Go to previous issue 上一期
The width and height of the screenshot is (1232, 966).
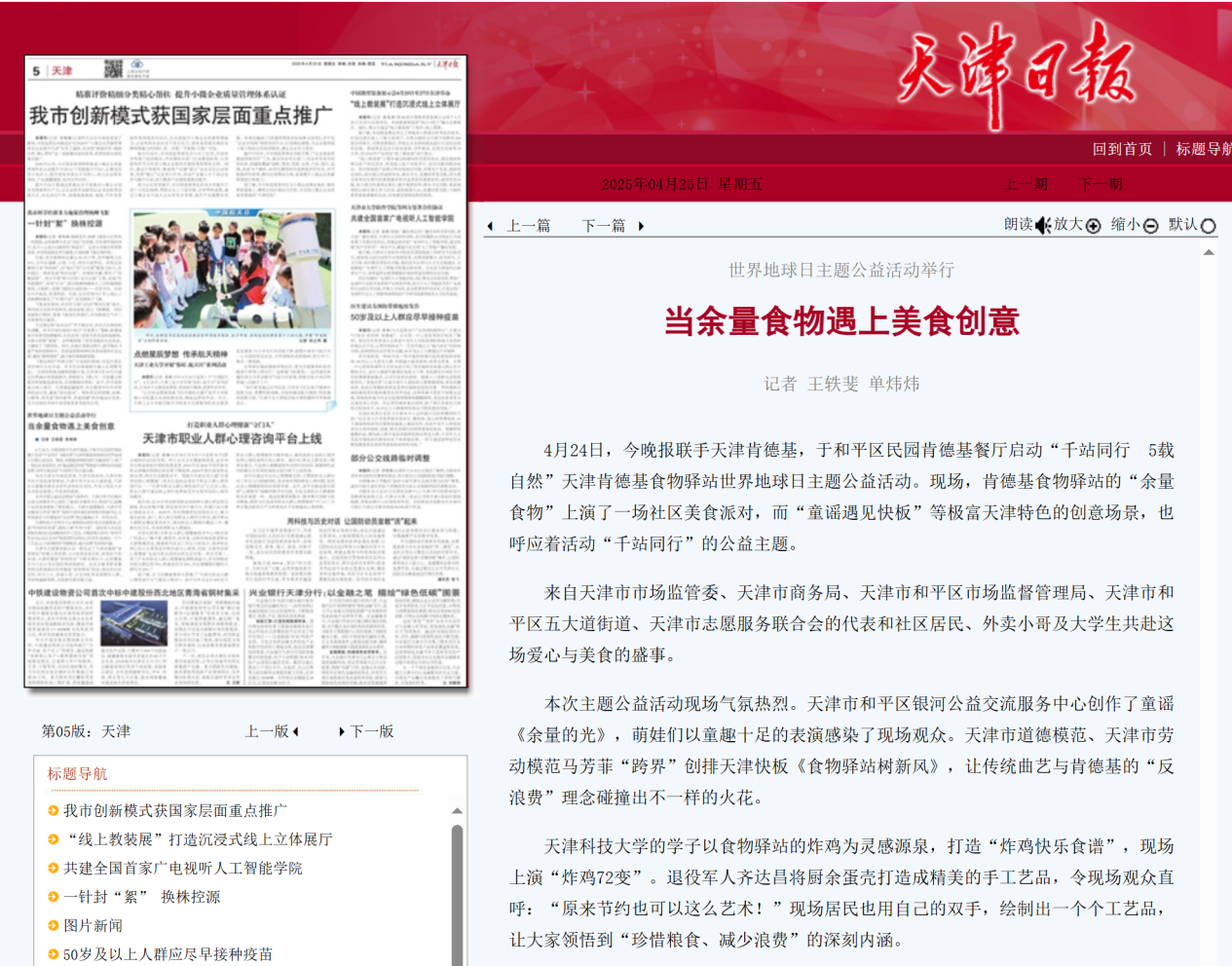point(1026,184)
